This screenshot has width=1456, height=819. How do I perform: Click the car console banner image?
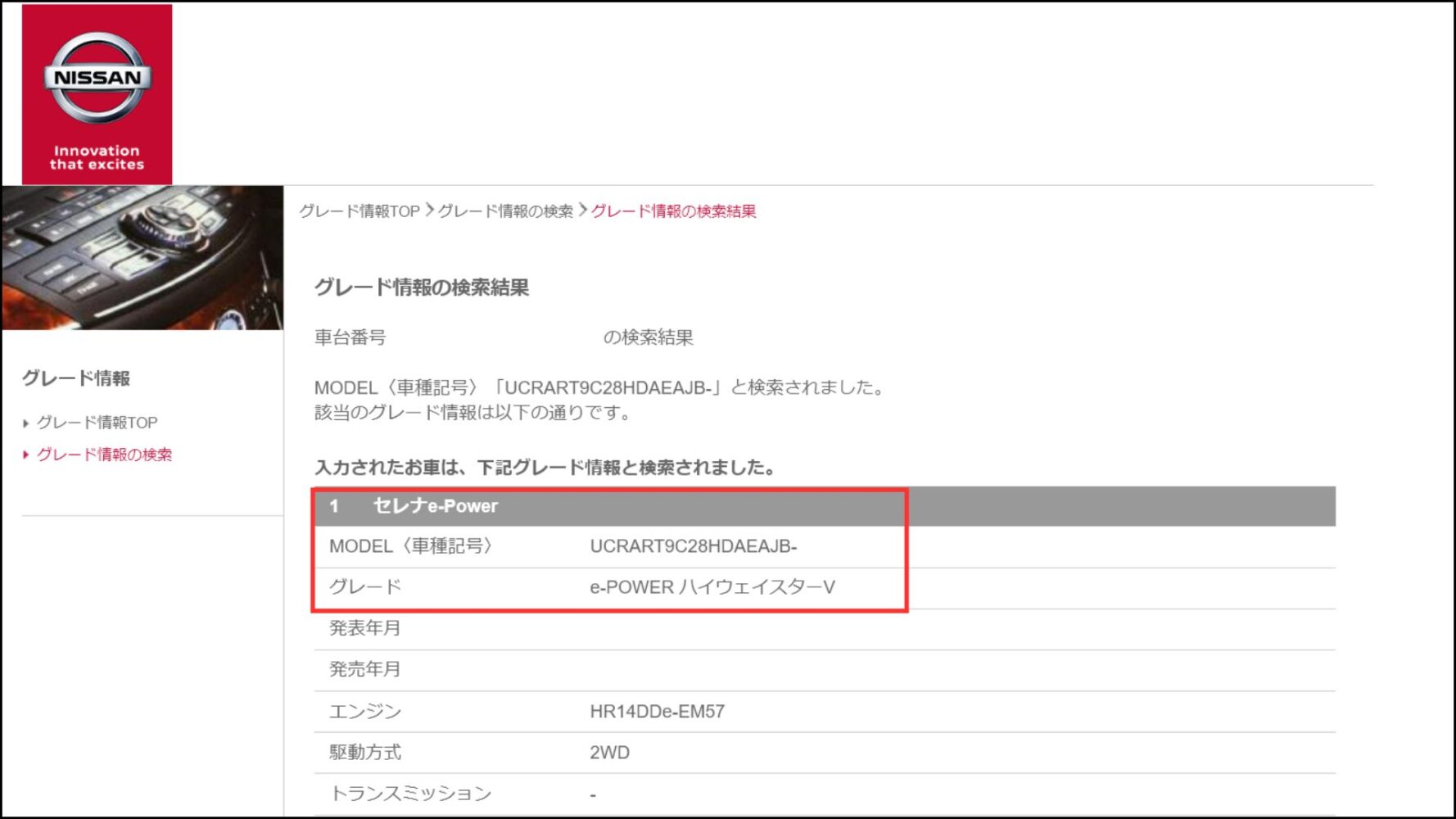(x=142, y=258)
